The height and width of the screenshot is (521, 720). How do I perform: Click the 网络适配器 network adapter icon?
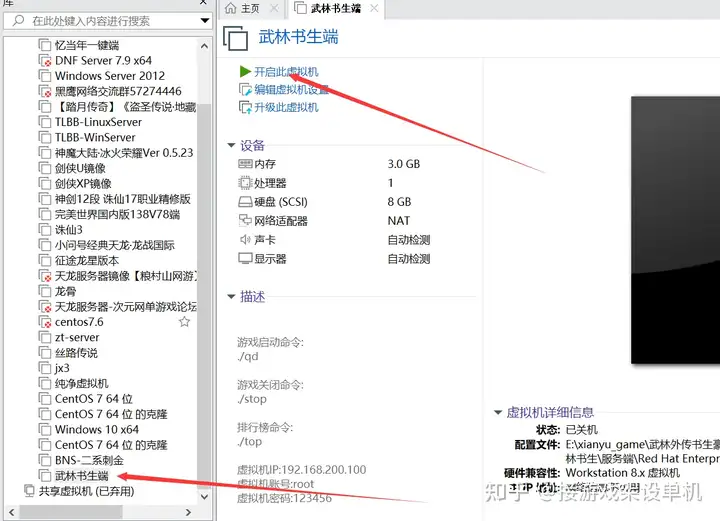pos(245,220)
